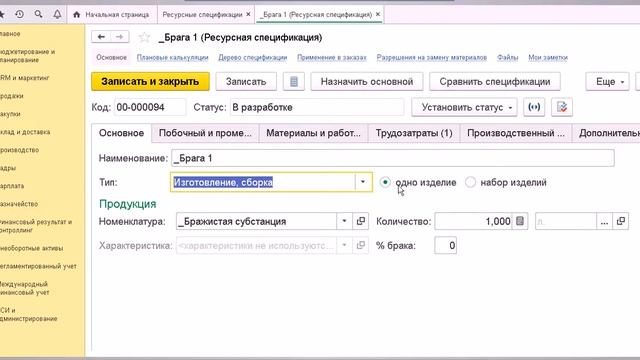
Task: Switch to the Основное inner tab
Action: tap(121, 133)
